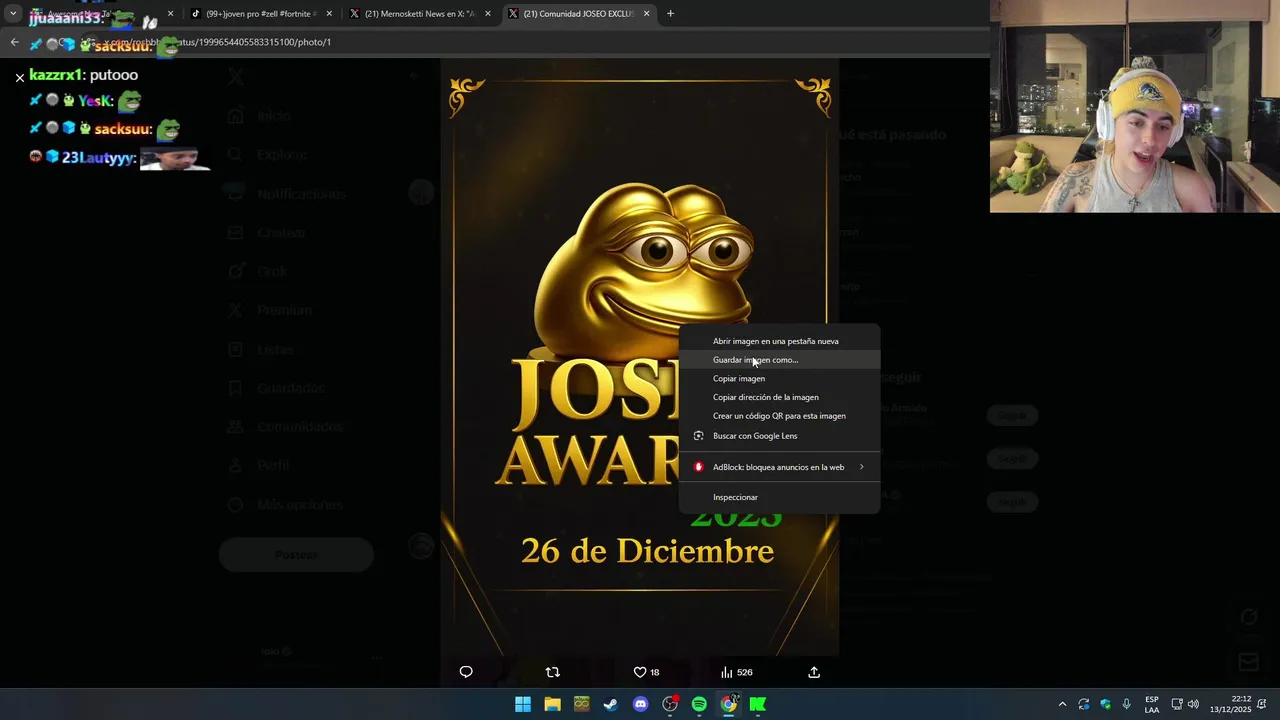Open the volume control in the system tray
The width and height of the screenshot is (1280, 720).
coord(1193,704)
